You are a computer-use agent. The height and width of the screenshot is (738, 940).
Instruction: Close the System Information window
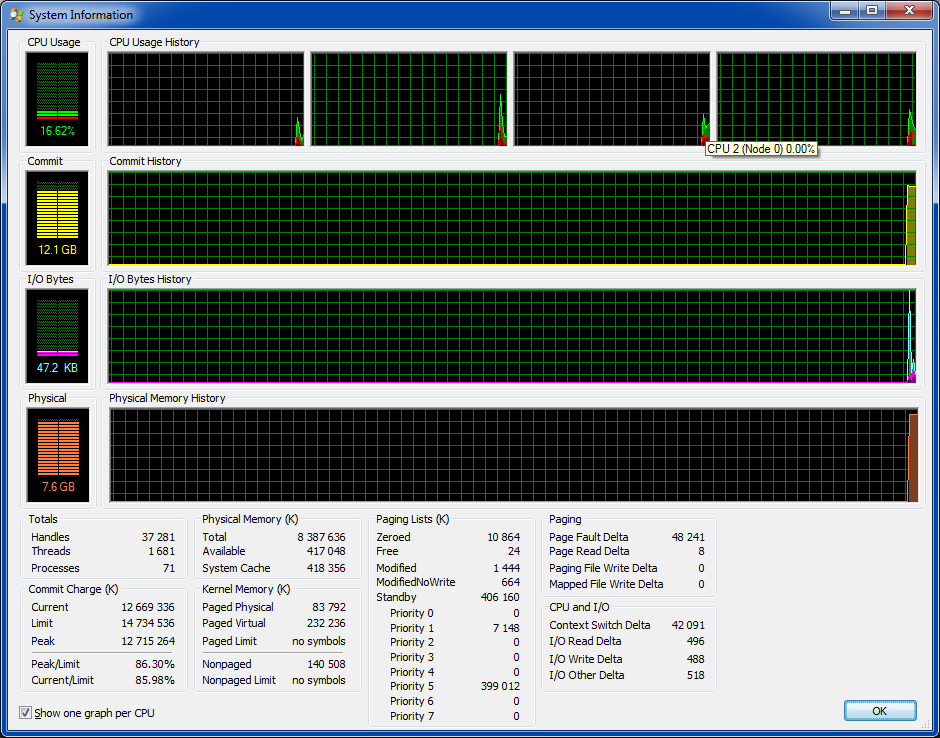[x=908, y=10]
